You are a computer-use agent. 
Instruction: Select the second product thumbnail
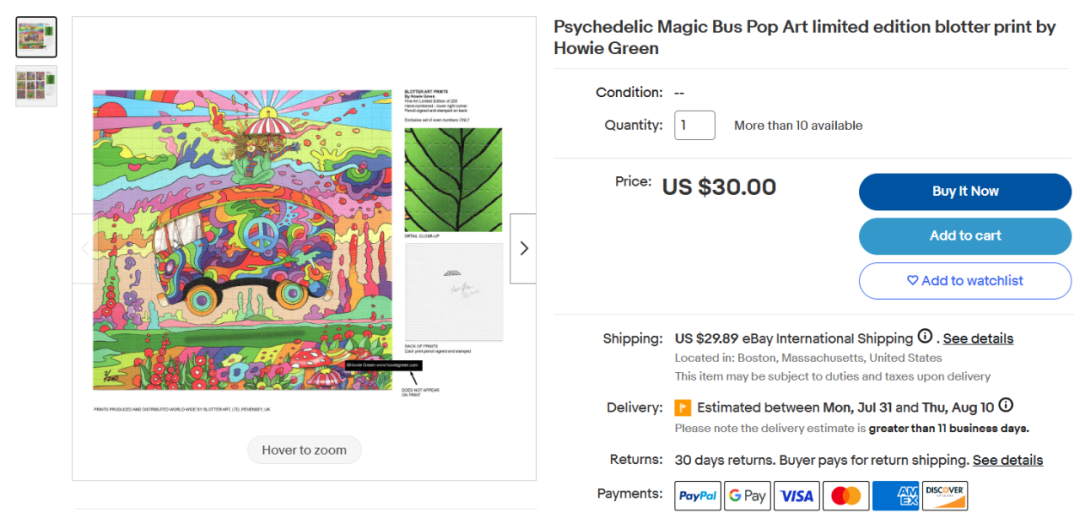(x=36, y=86)
